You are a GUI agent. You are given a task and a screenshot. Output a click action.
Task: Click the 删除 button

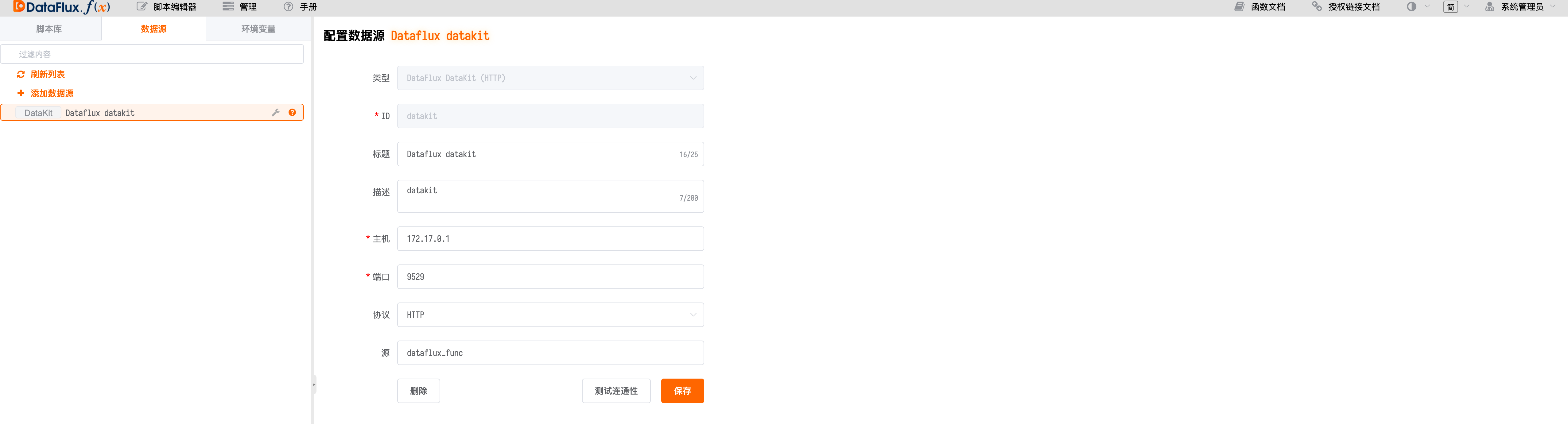point(418,391)
